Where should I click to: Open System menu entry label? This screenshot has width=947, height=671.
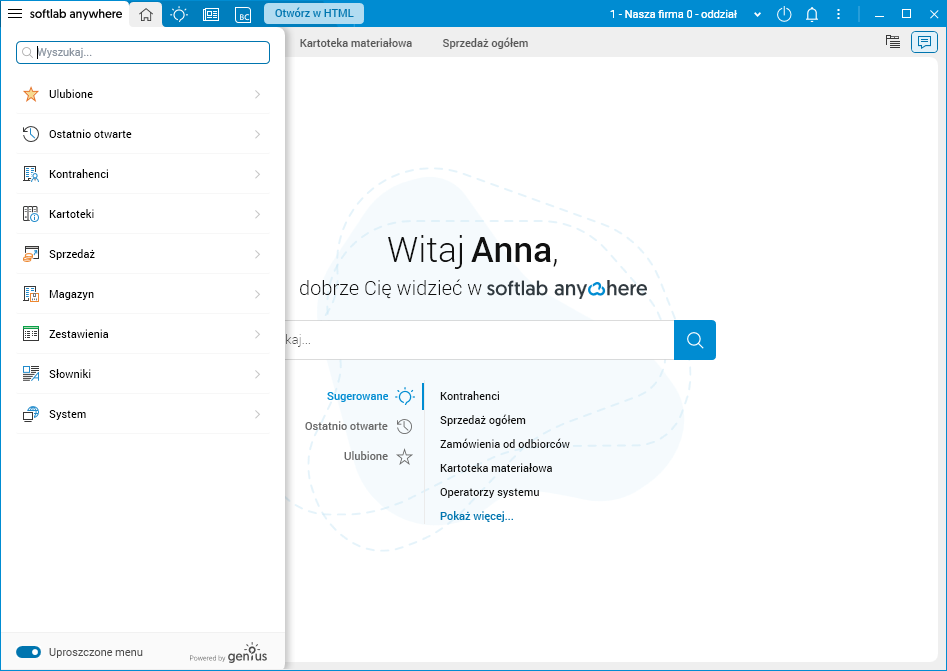68,414
